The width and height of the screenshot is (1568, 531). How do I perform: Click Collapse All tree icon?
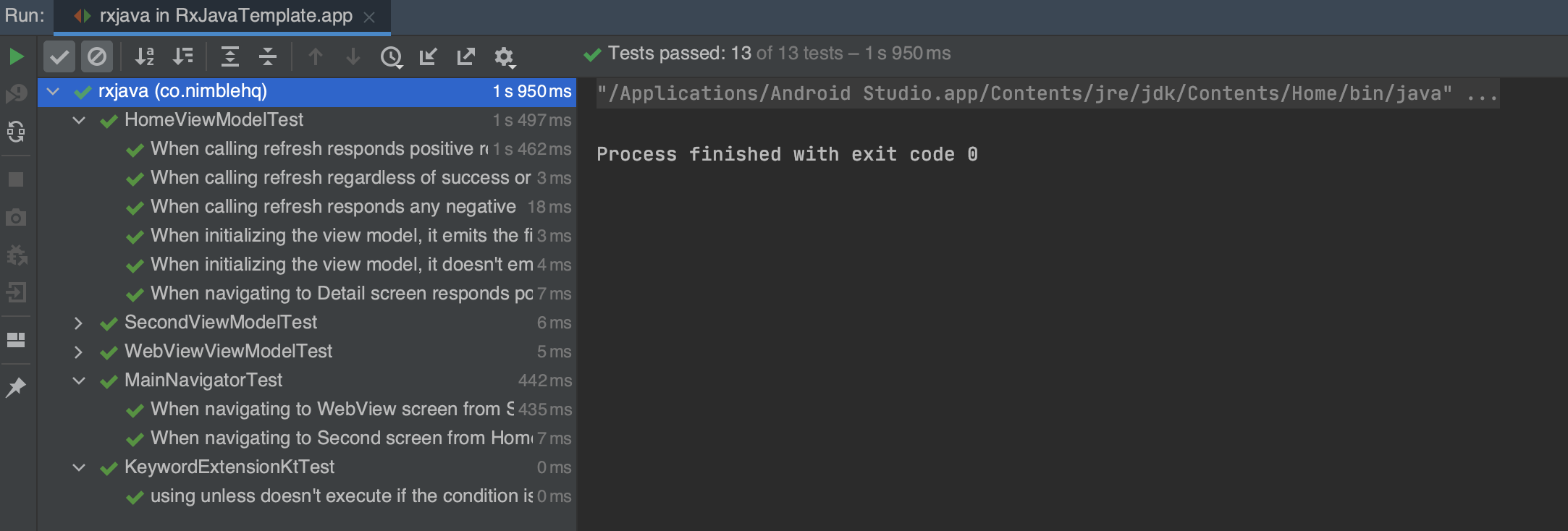point(268,56)
